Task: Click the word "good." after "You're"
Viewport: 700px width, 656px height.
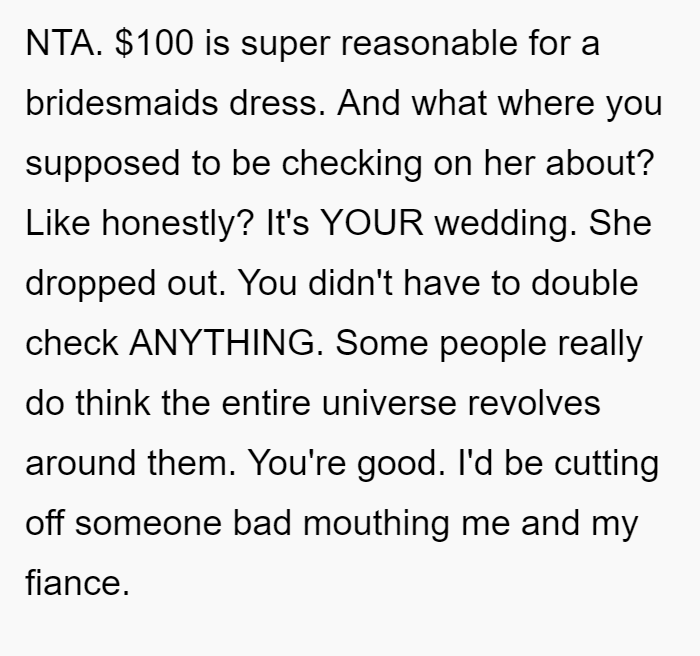Action: pyautogui.click(x=401, y=464)
